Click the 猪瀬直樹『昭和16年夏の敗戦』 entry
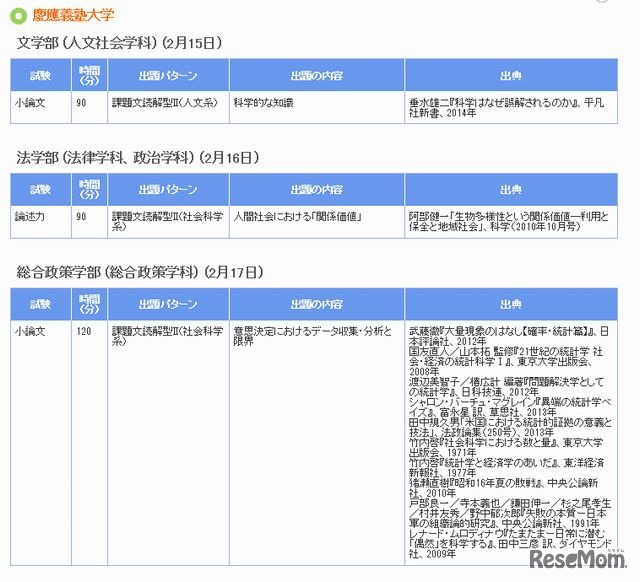640x582 pixels. [x=504, y=488]
